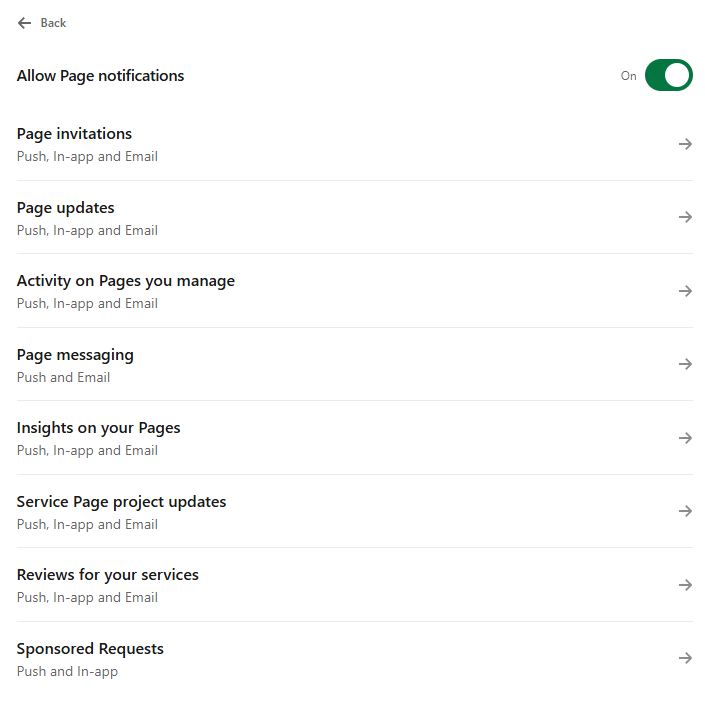This screenshot has height=707, width=705.
Task: Click arrow beside Insights on your Pages
Action: coord(685,438)
